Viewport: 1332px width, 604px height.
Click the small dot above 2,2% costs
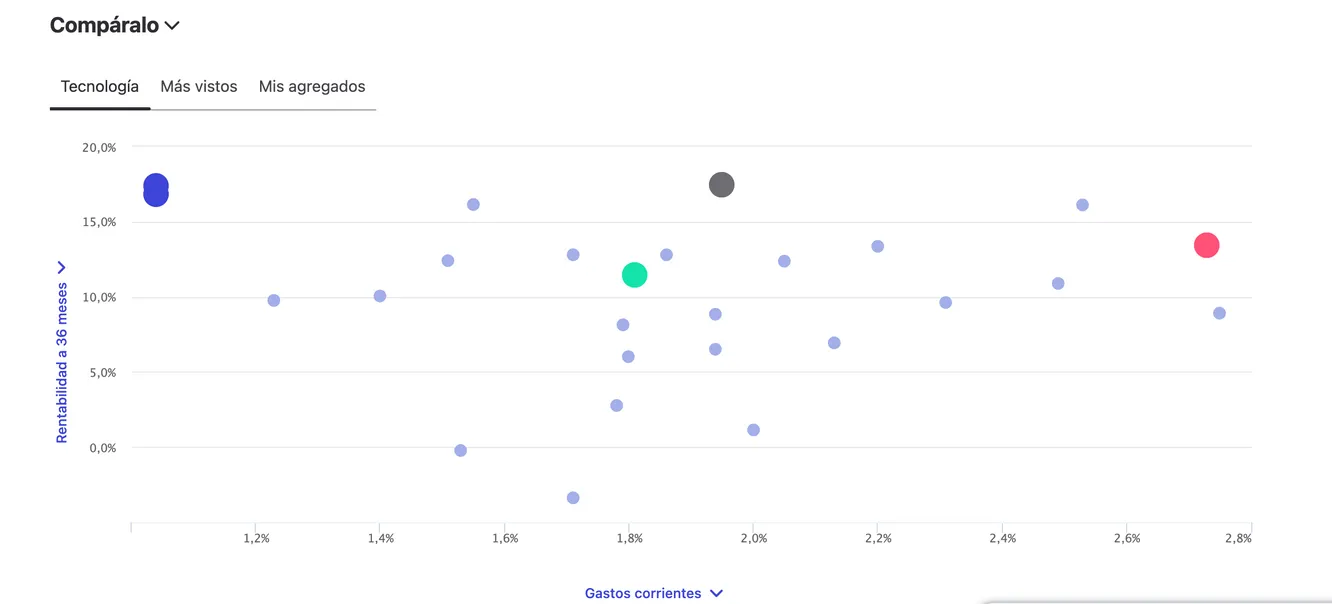point(878,246)
